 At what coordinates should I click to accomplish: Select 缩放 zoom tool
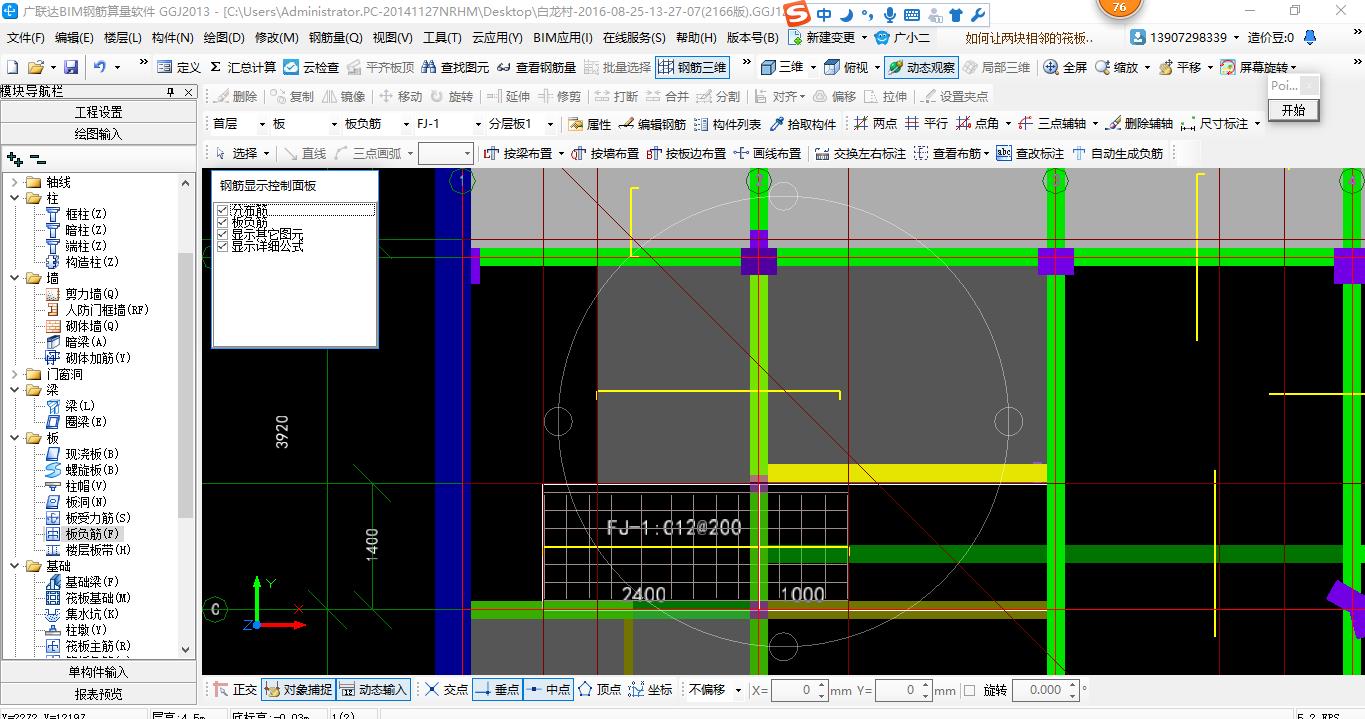click(x=1117, y=67)
